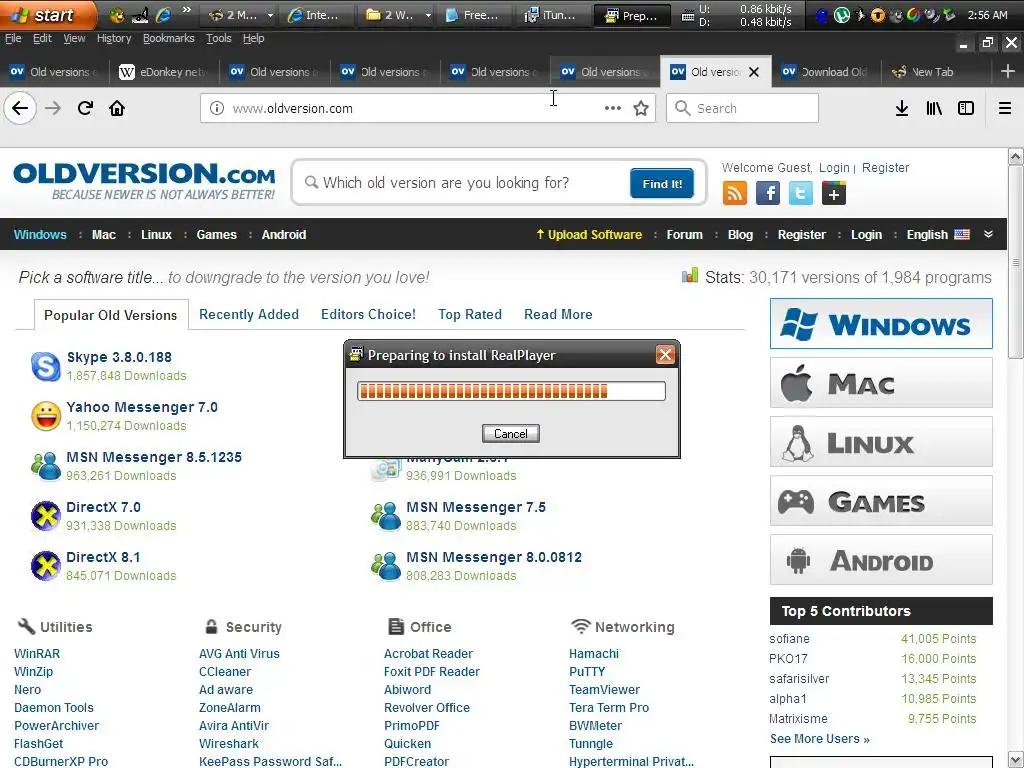Expand the quick launch overflow chevron
This screenshot has width=1024, height=768.
click(187, 10)
